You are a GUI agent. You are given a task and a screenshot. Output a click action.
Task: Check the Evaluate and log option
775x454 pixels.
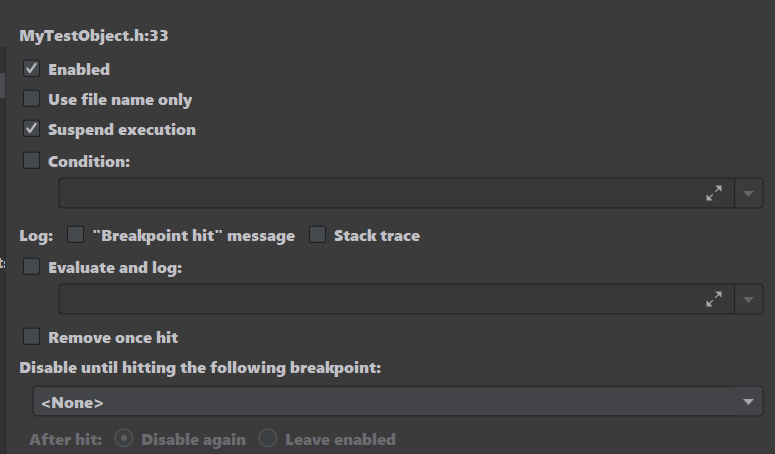32,266
